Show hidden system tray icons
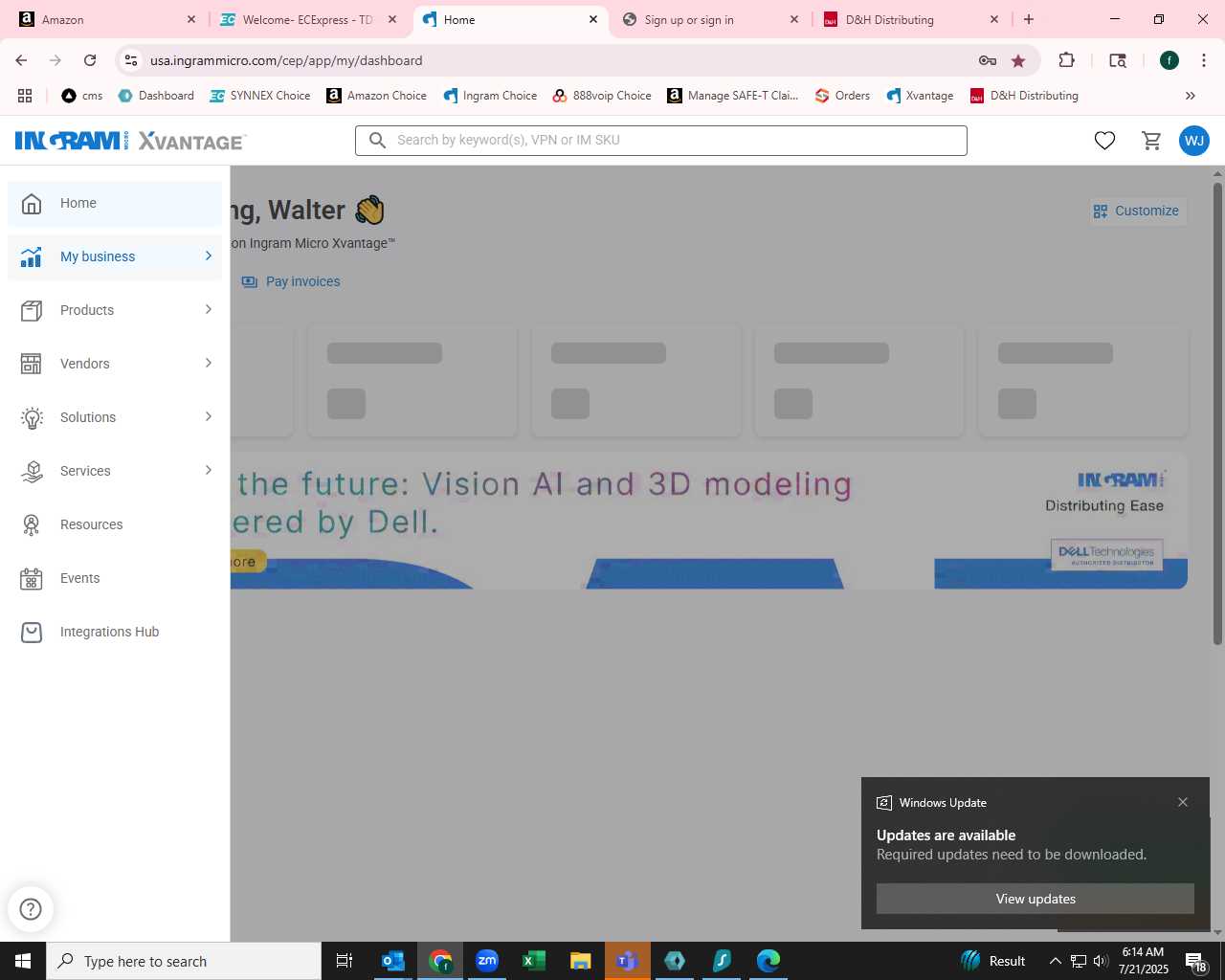The width and height of the screenshot is (1225, 980). pos(1056,961)
